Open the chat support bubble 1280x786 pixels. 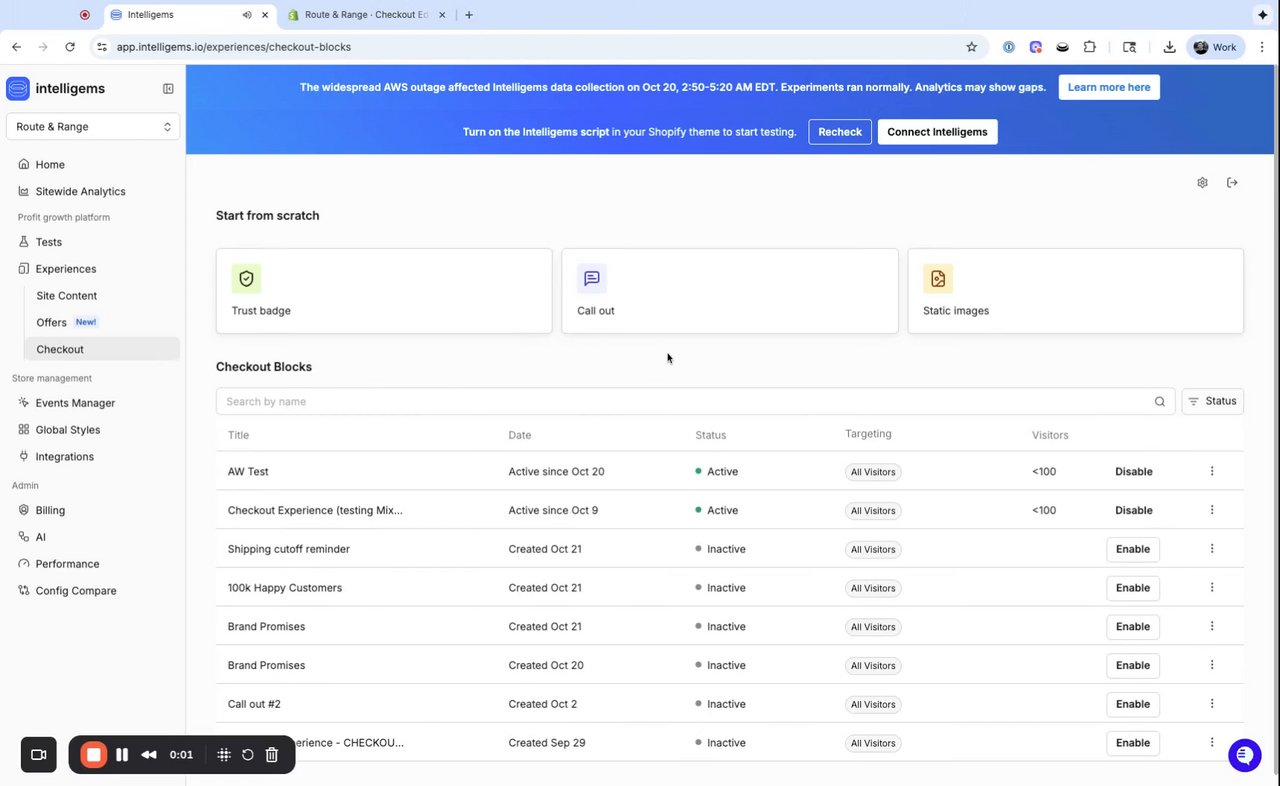[x=1245, y=755]
